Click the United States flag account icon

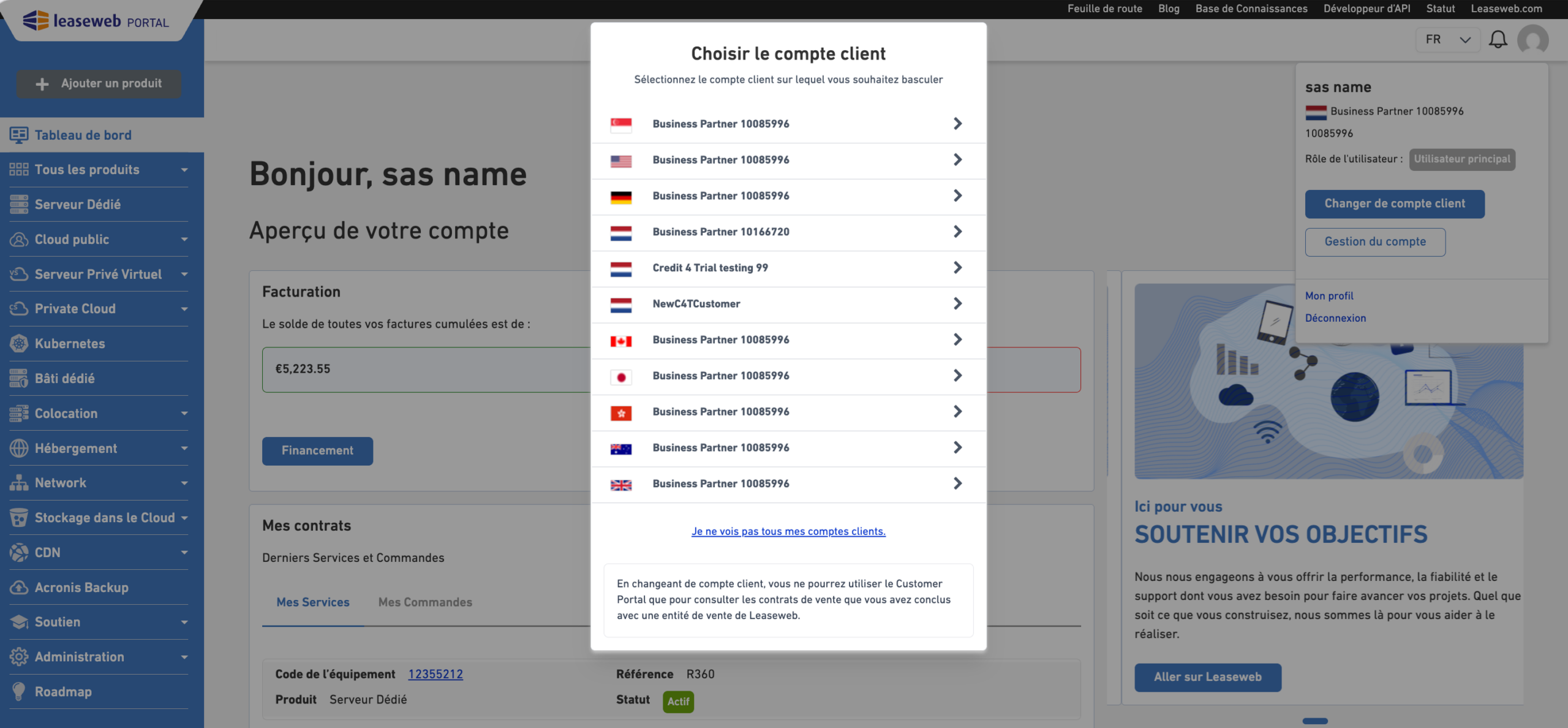(620, 161)
